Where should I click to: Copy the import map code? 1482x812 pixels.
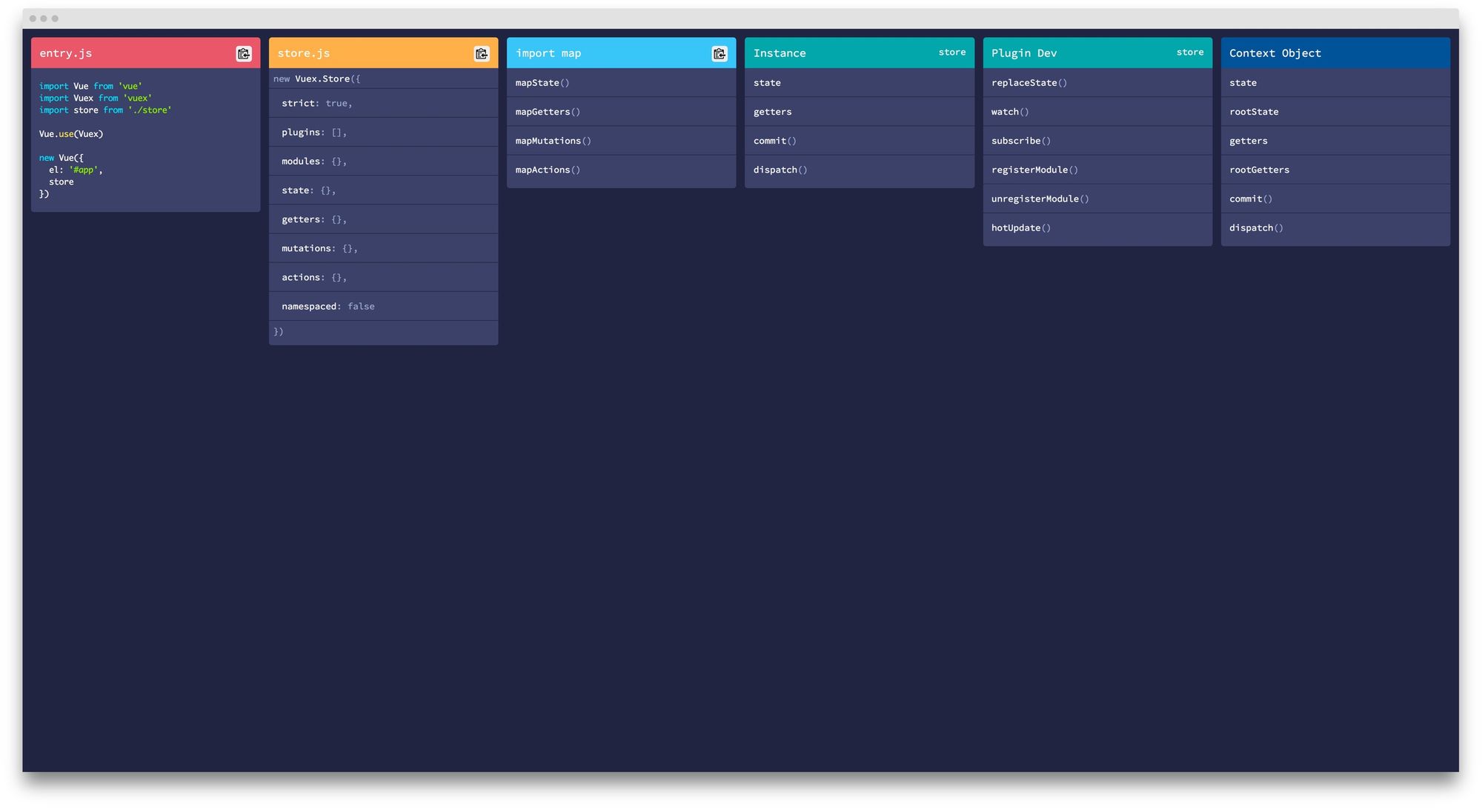719,53
